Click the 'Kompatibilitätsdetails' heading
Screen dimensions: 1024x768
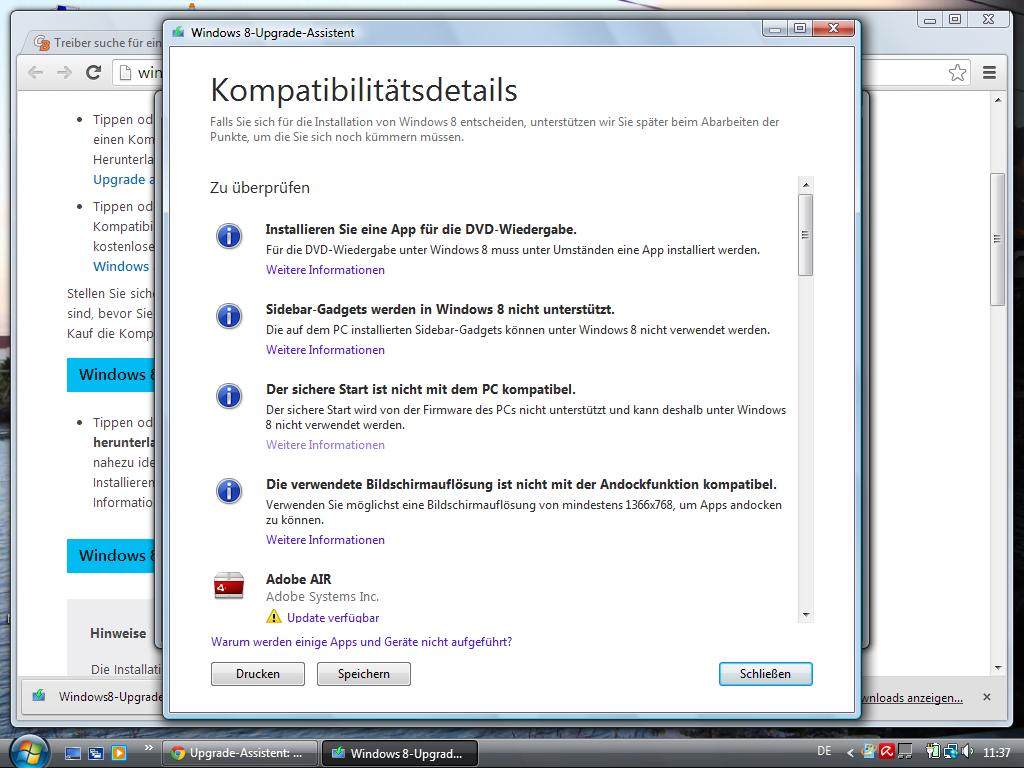click(x=364, y=90)
